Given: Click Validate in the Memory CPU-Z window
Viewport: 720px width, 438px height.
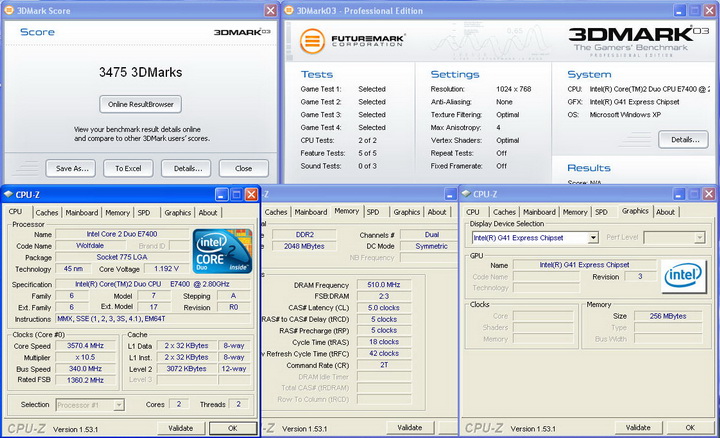Looking at the screenshot, I should pyautogui.click(x=410, y=427).
